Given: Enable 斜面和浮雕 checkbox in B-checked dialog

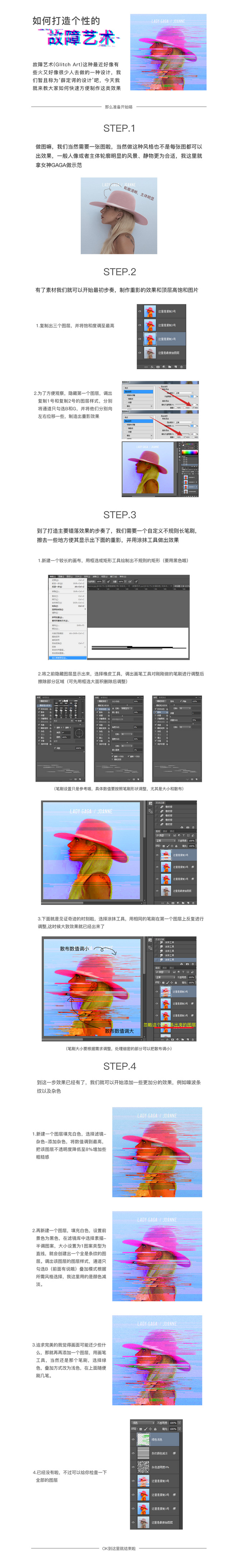Looking at the screenshot, I should click(x=125, y=396).
